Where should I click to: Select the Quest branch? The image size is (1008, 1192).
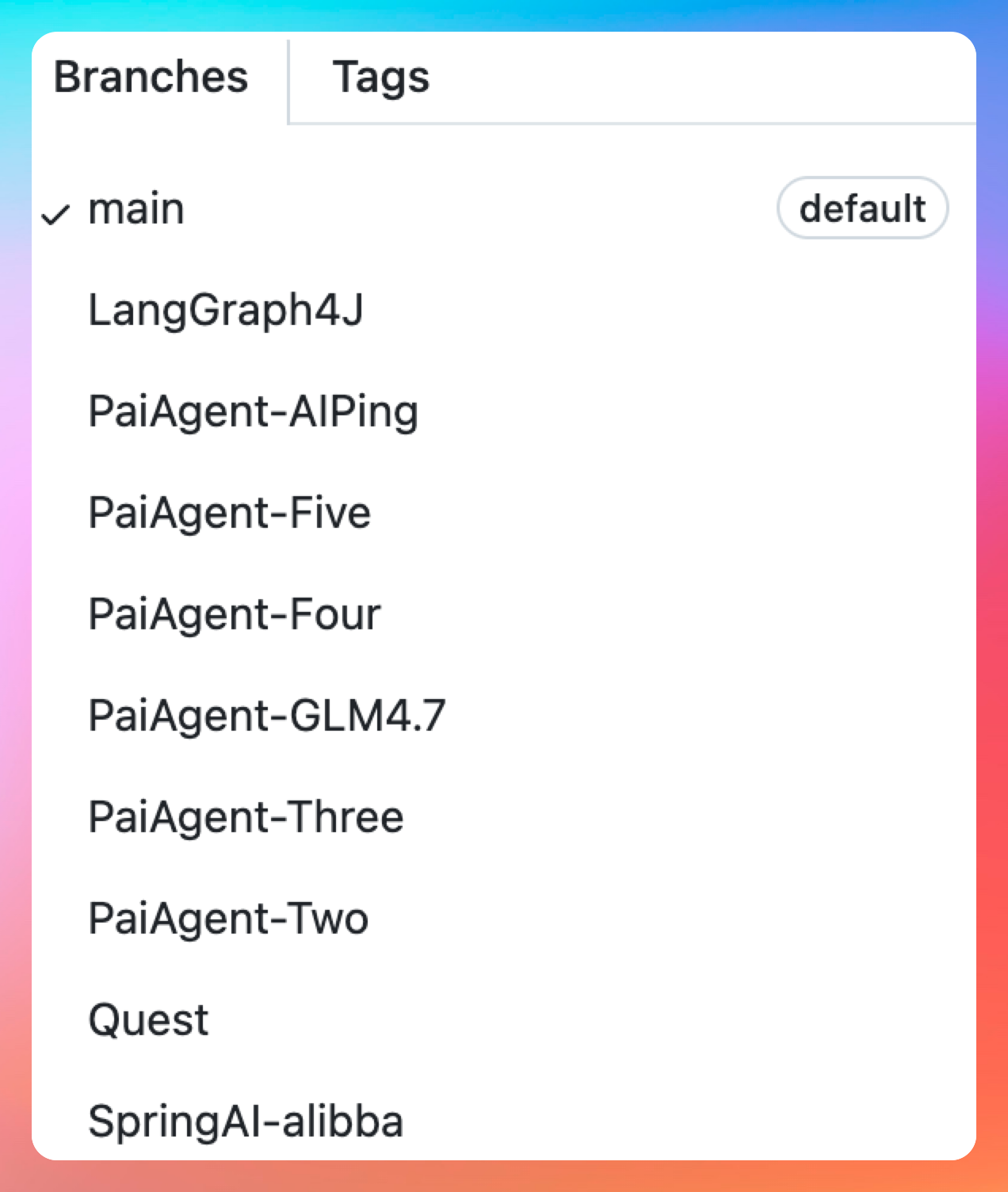click(148, 1020)
